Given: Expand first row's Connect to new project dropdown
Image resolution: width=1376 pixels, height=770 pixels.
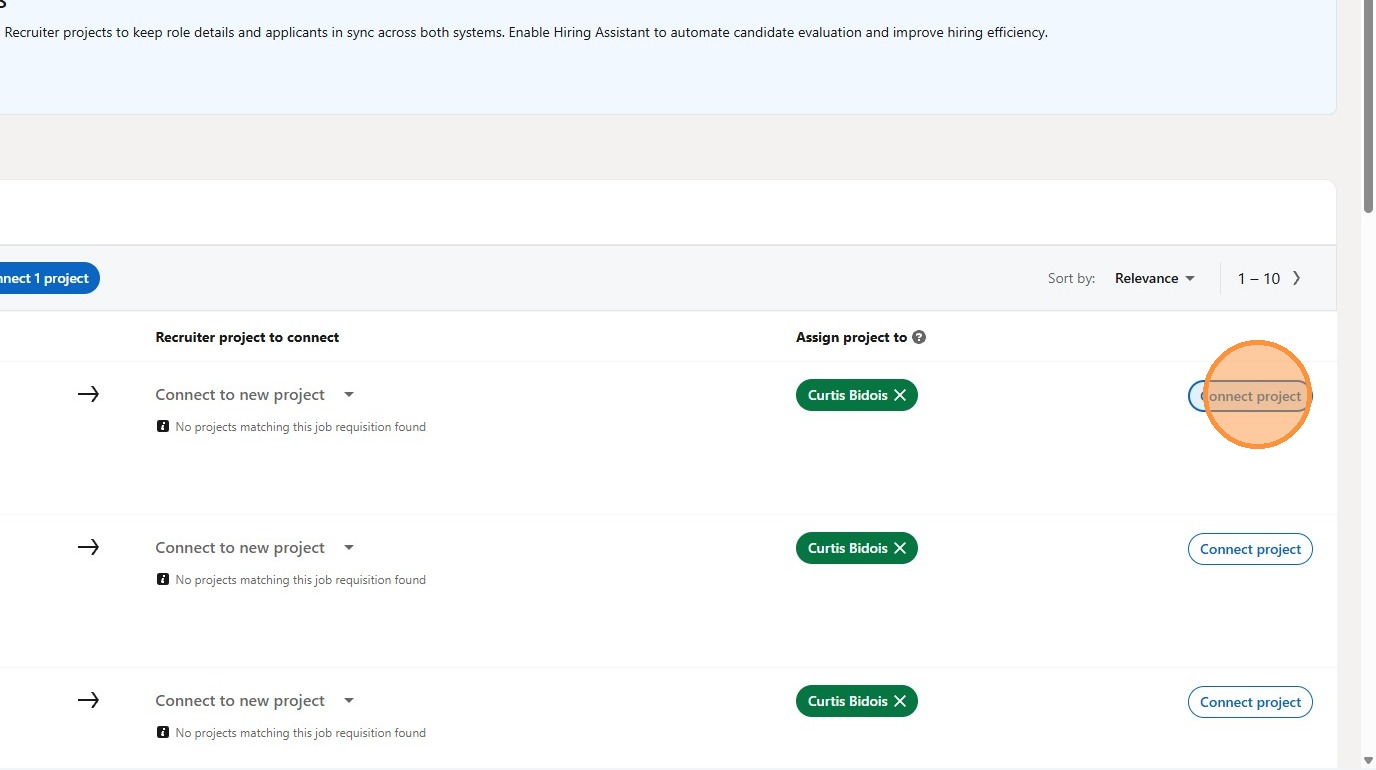Looking at the screenshot, I should pyautogui.click(x=349, y=395).
